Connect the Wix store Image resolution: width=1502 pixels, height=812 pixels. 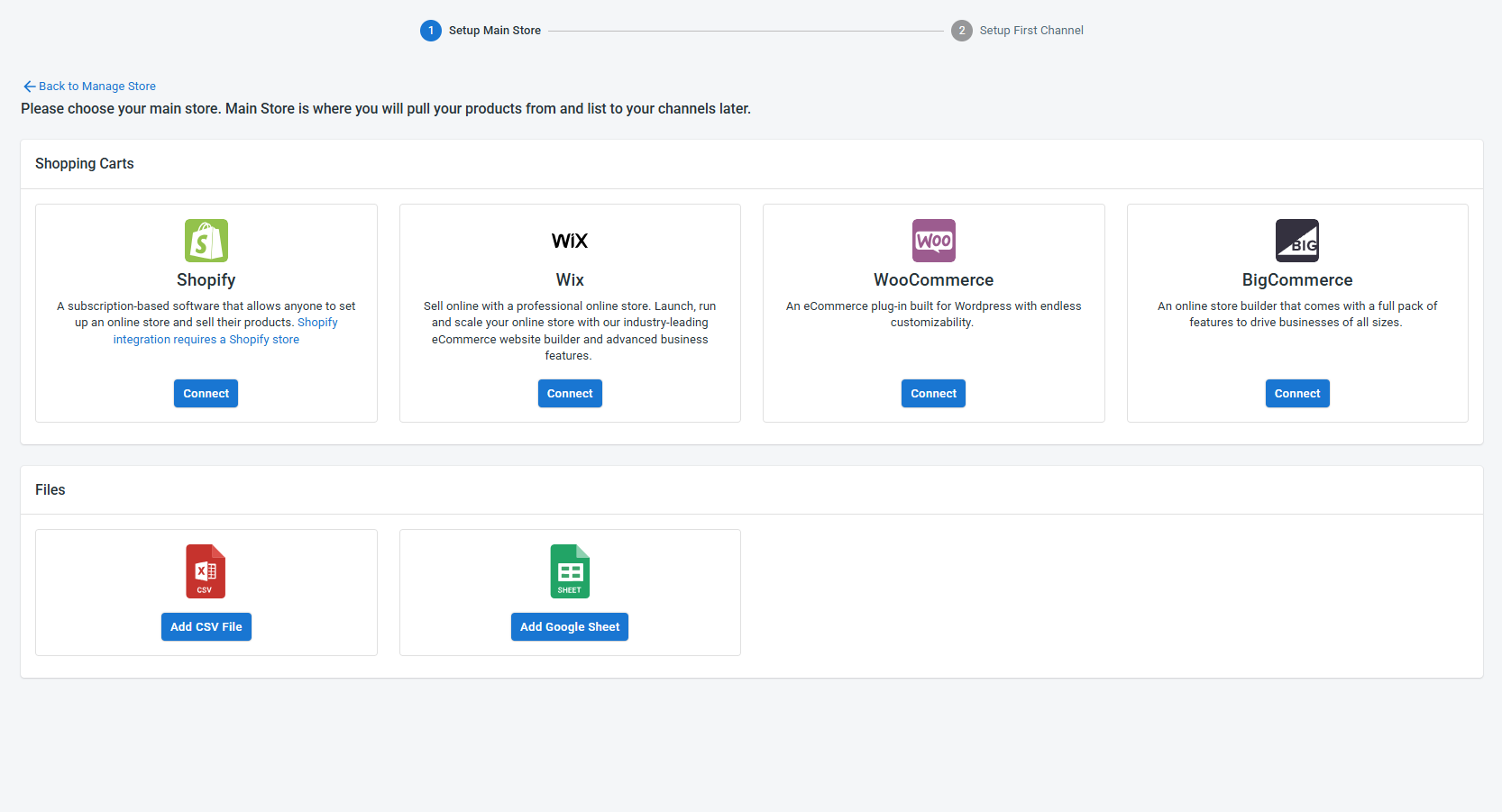(x=570, y=394)
